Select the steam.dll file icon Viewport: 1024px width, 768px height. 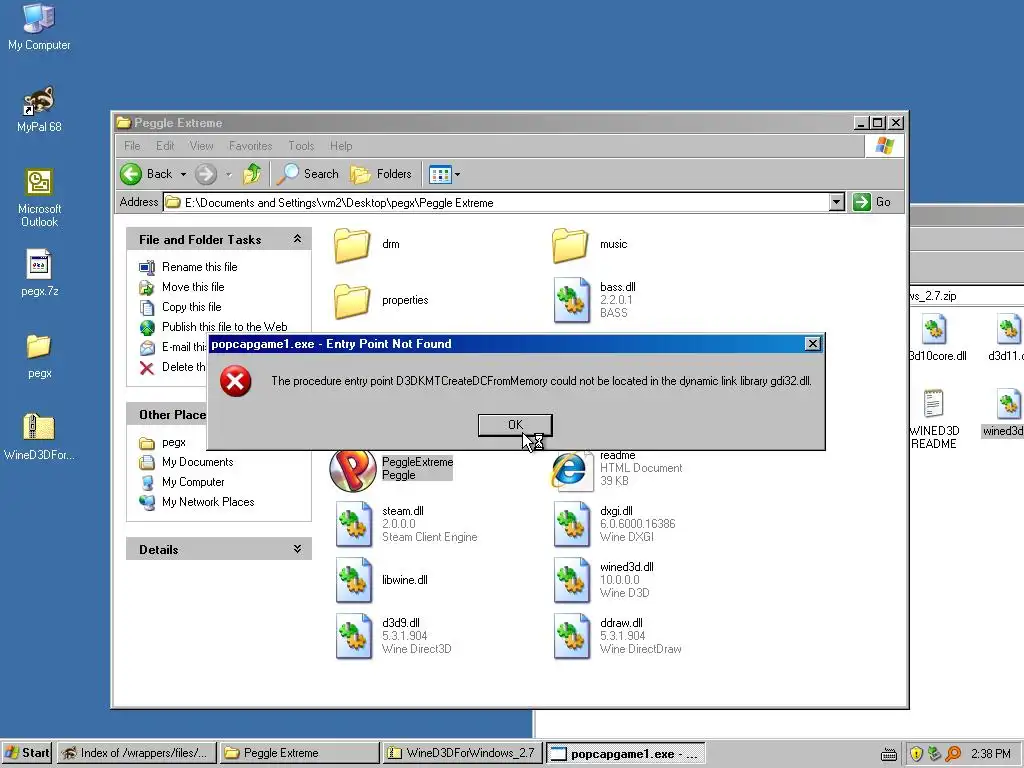[x=354, y=524]
